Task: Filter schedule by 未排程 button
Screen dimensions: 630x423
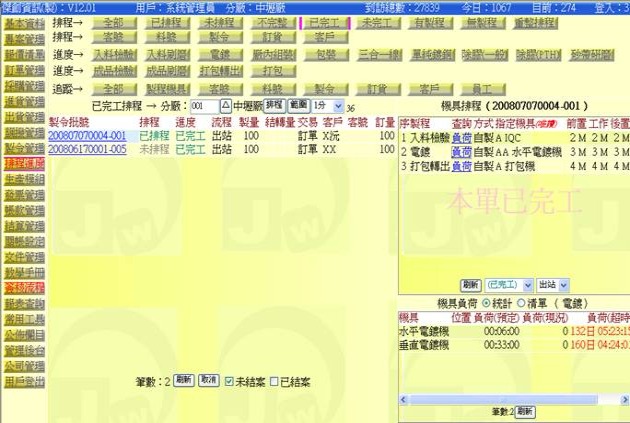Action: (x=218, y=21)
